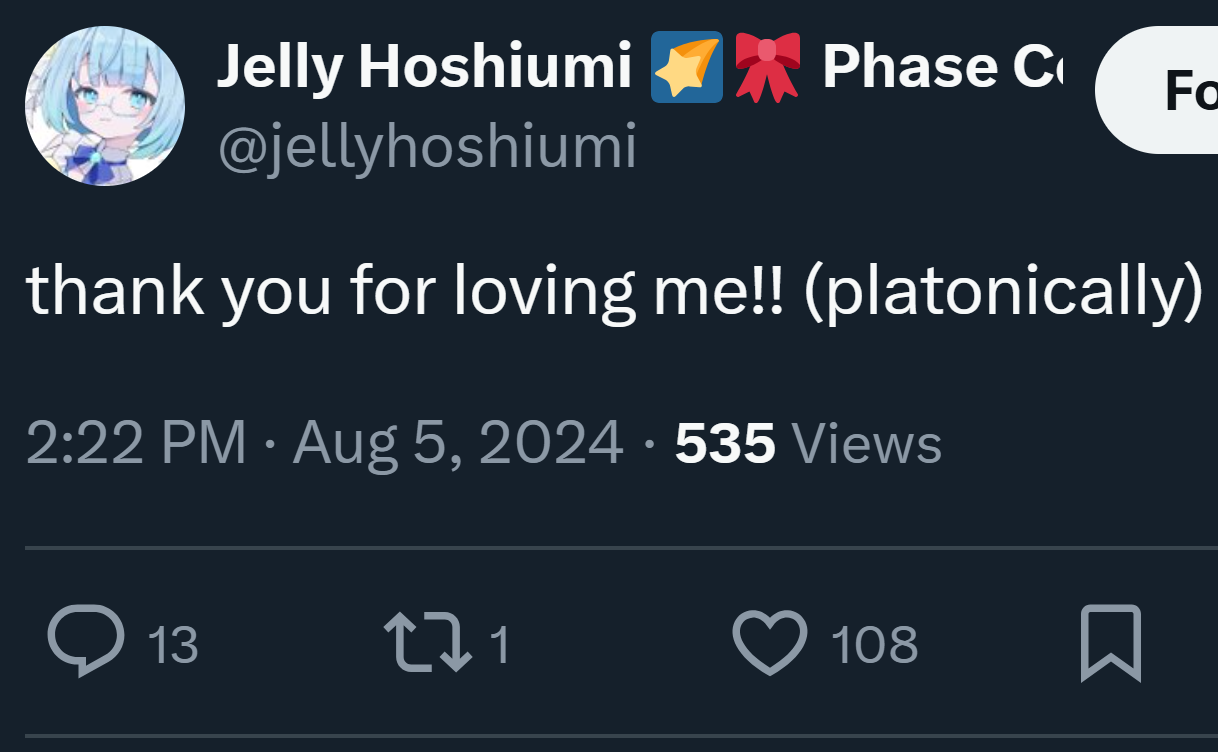This screenshot has width=1218, height=752.
Task: Click the like count 108
Action: tap(874, 645)
